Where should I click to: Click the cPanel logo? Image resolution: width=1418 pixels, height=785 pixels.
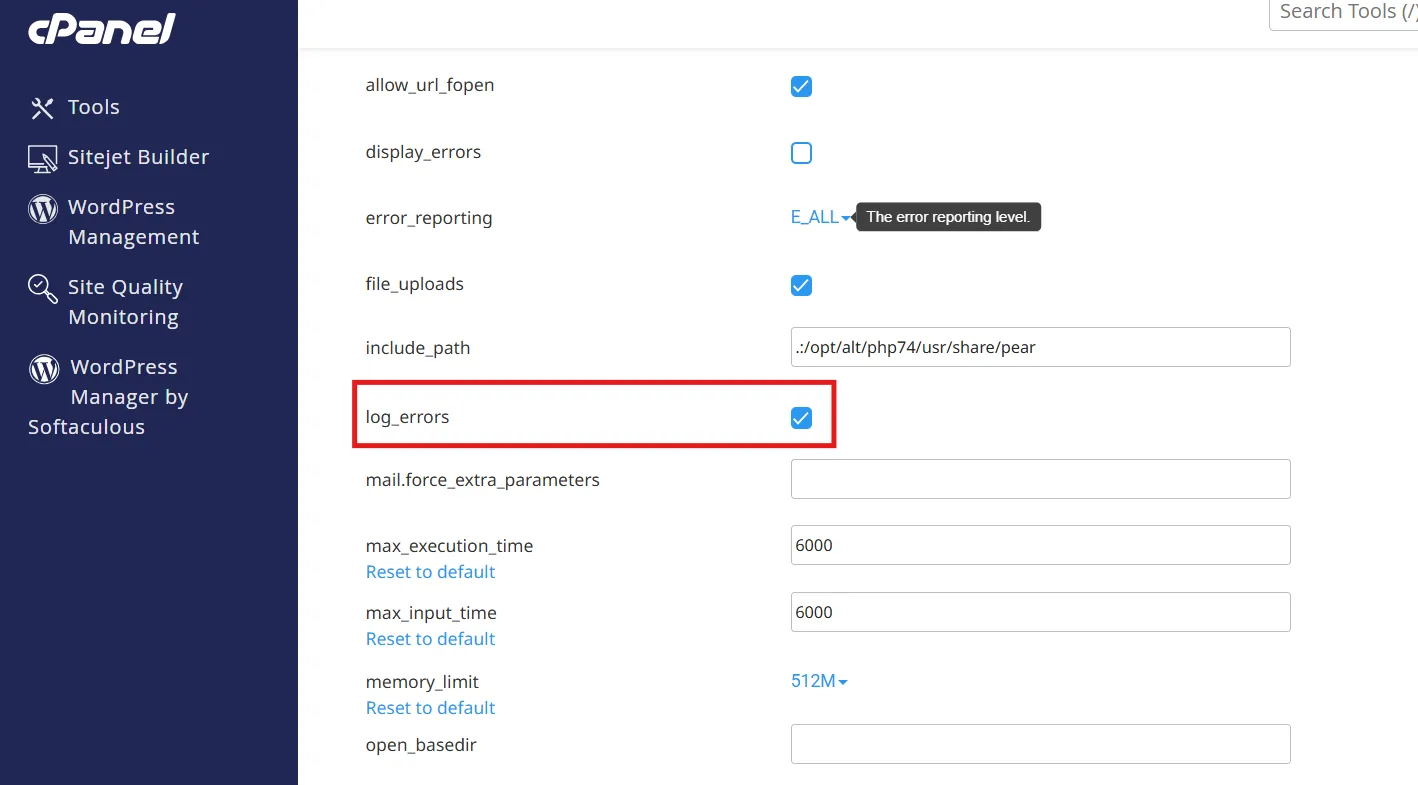tap(101, 30)
